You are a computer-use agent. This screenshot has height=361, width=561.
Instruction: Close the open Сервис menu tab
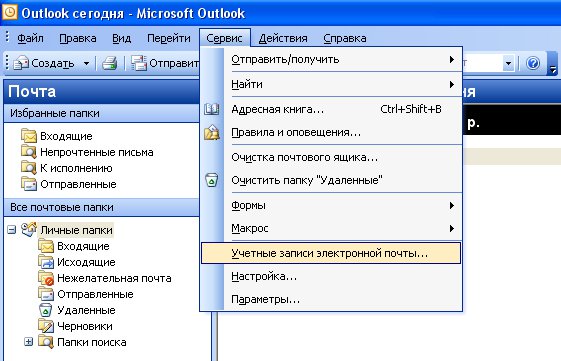225,38
